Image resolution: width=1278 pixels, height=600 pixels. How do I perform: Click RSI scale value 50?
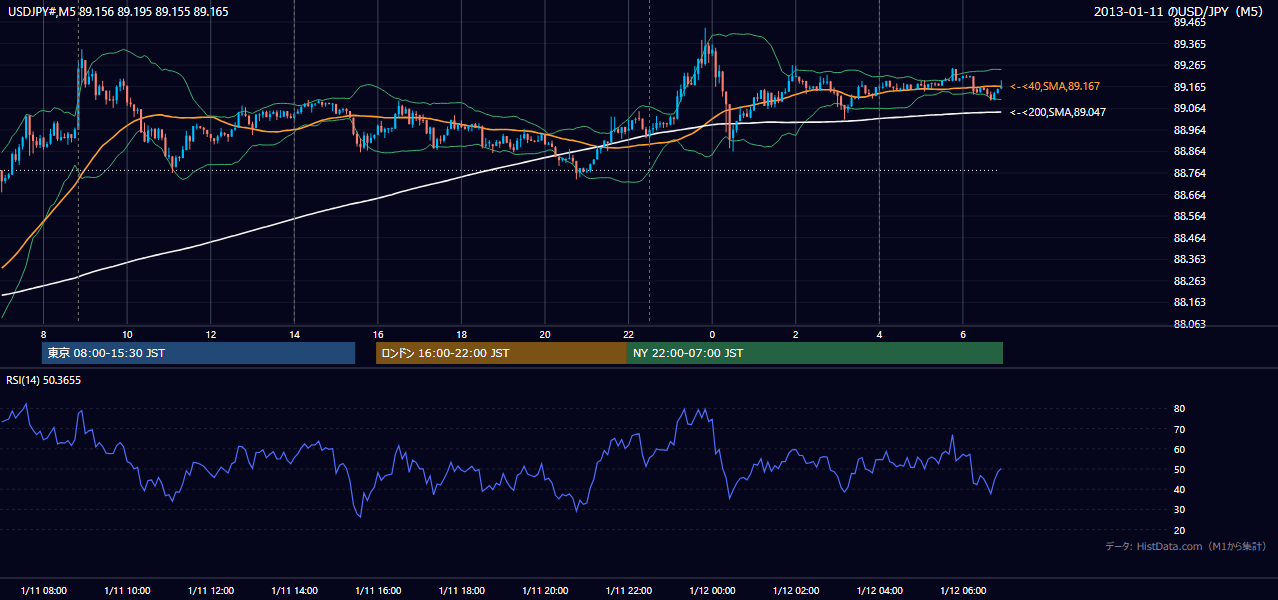click(1179, 469)
